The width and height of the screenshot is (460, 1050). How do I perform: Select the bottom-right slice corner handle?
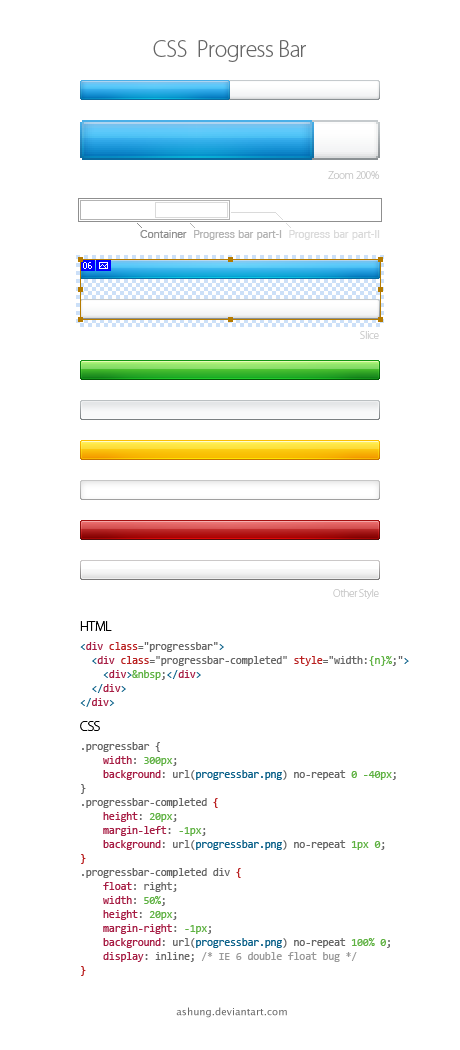click(x=380, y=319)
